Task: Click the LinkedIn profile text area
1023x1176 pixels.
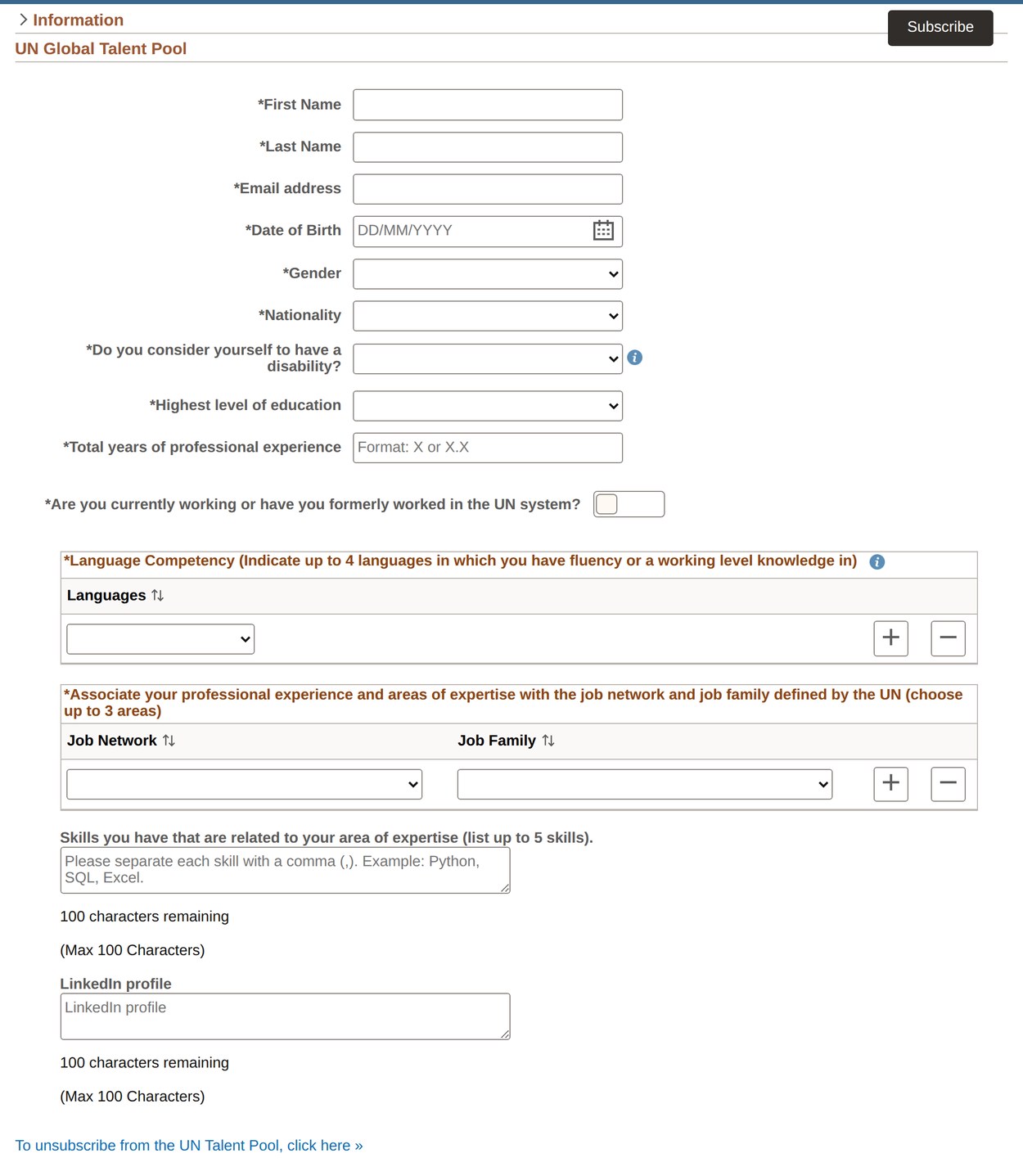Action: (x=286, y=1016)
